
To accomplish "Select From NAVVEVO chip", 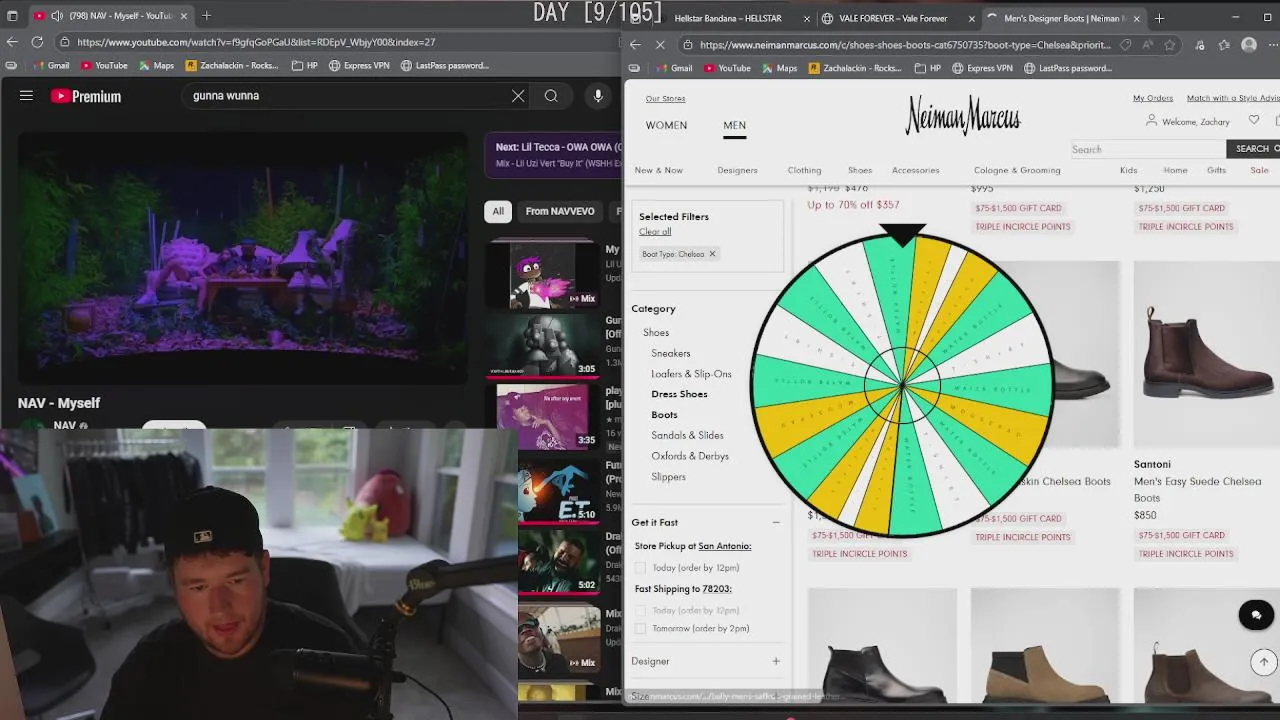I will tap(560, 211).
